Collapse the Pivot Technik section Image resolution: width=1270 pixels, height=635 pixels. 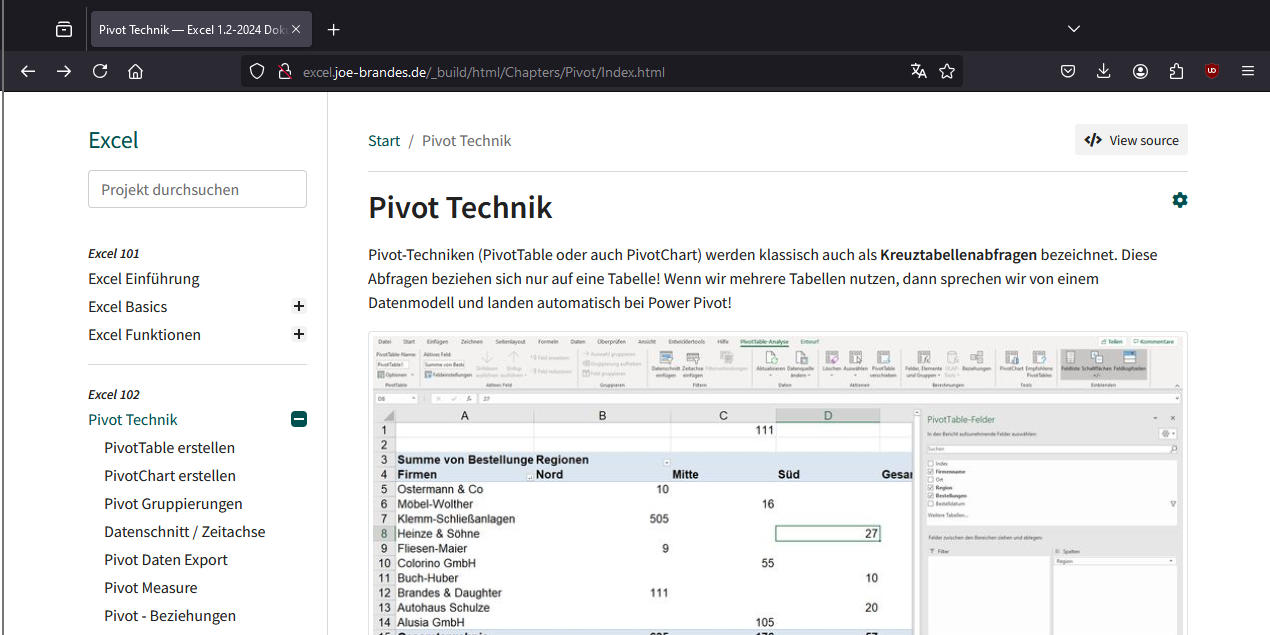coord(298,419)
